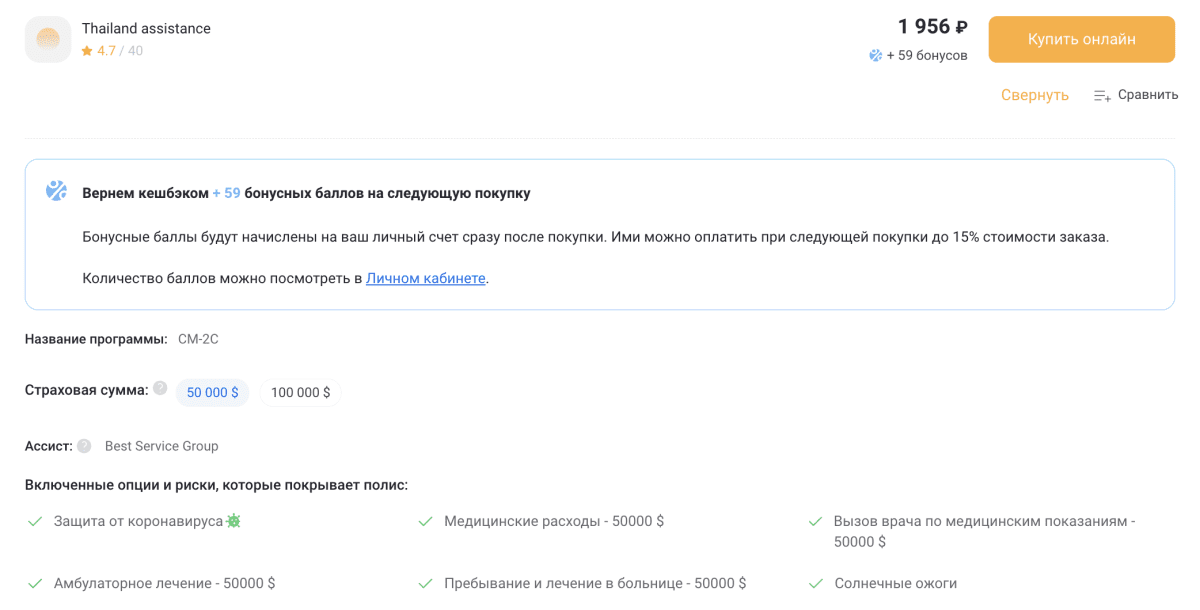Collapse details with Свернуть
This screenshot has height=610, width=1200.
tap(1034, 95)
